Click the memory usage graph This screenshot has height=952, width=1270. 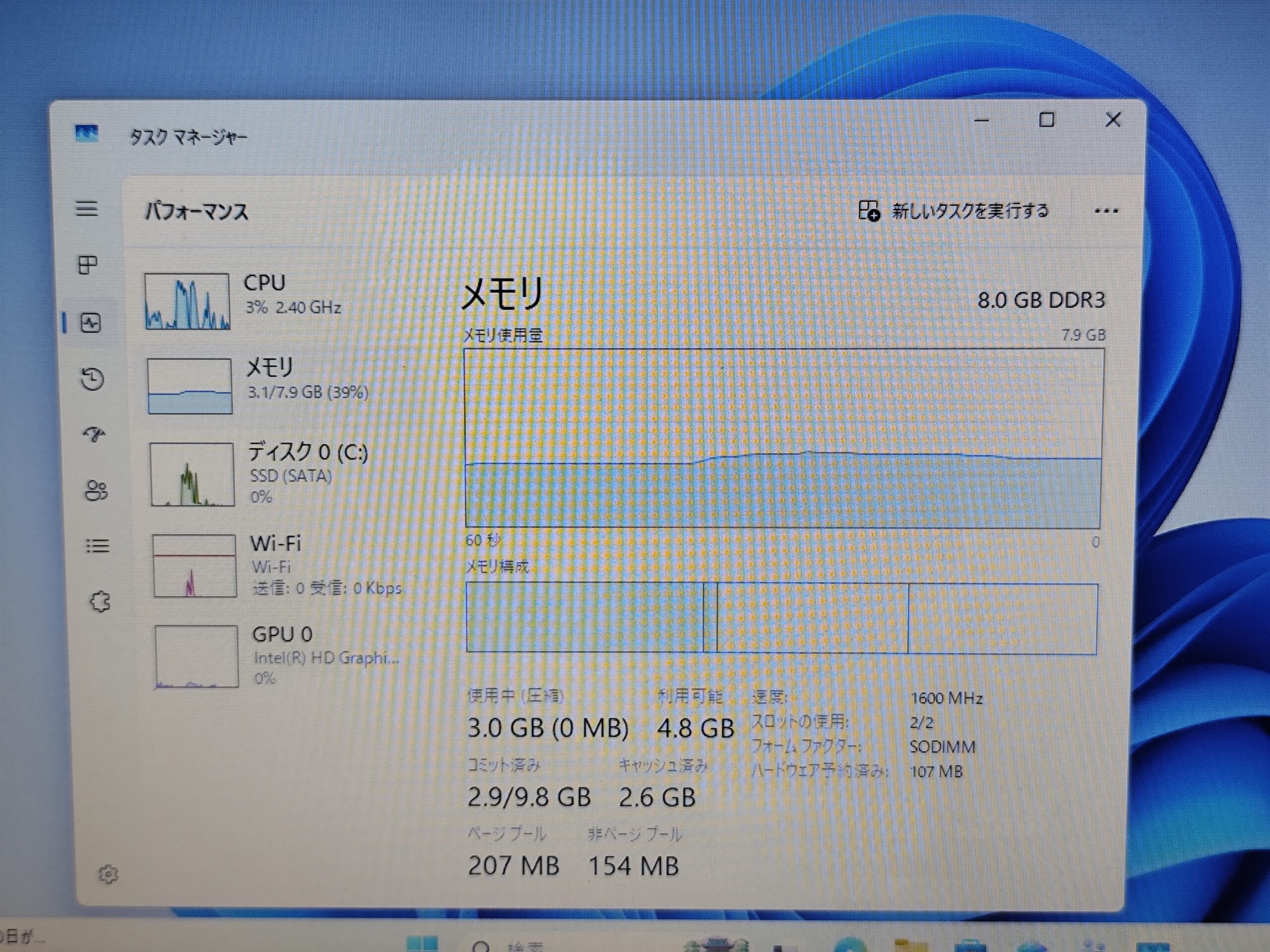click(x=784, y=438)
